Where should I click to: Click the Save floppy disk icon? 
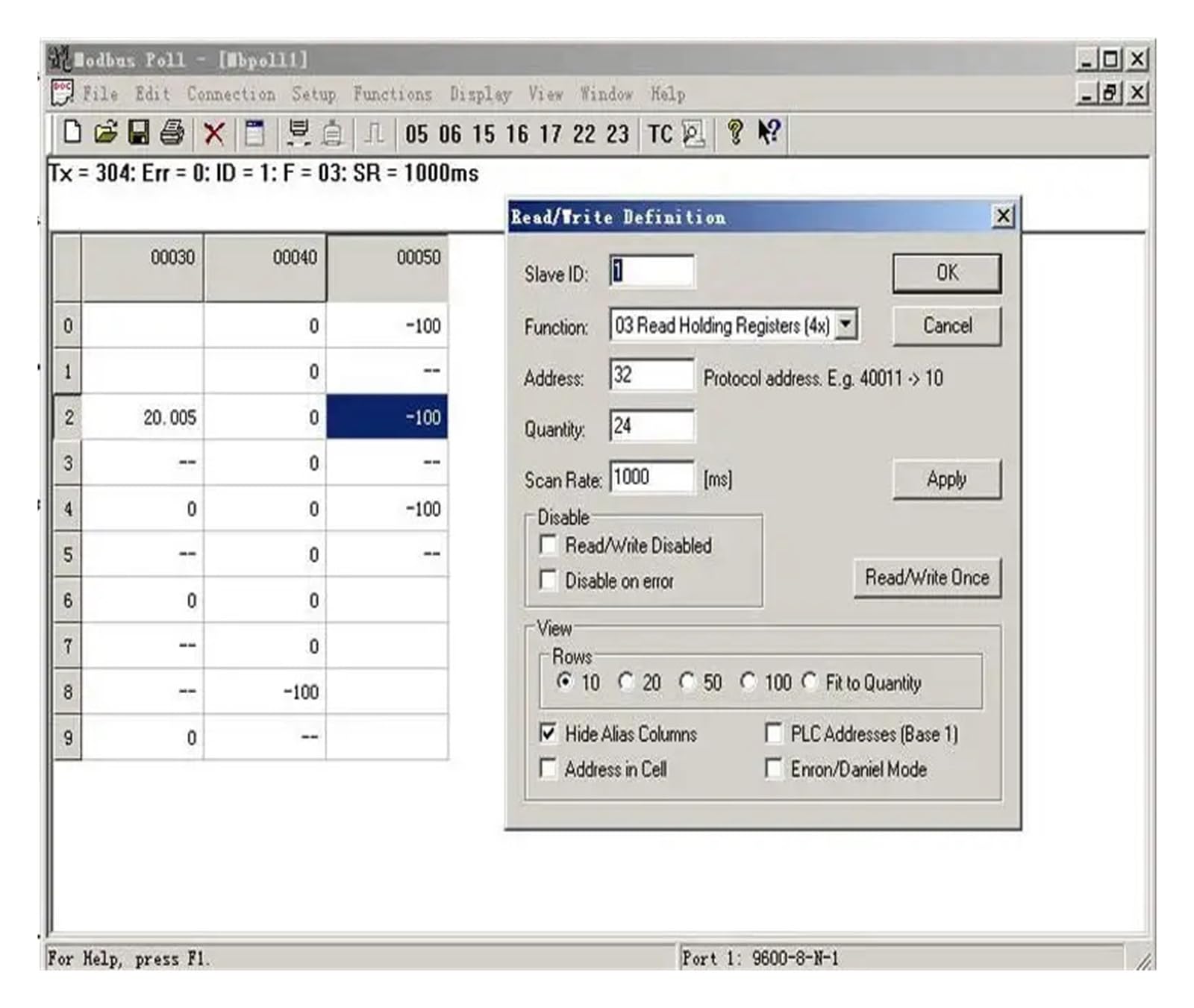[x=139, y=133]
